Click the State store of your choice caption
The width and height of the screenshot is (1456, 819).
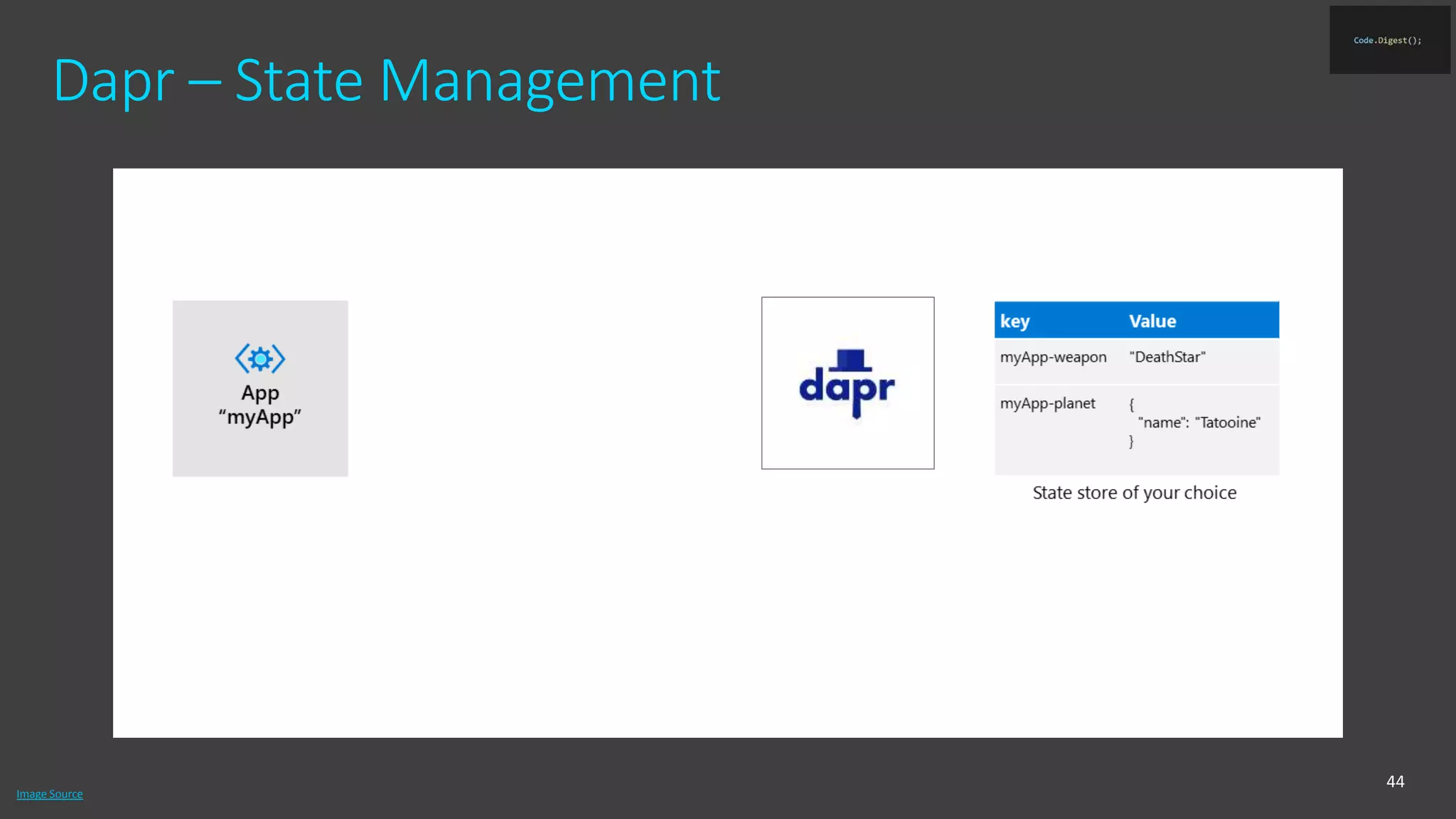point(1135,493)
